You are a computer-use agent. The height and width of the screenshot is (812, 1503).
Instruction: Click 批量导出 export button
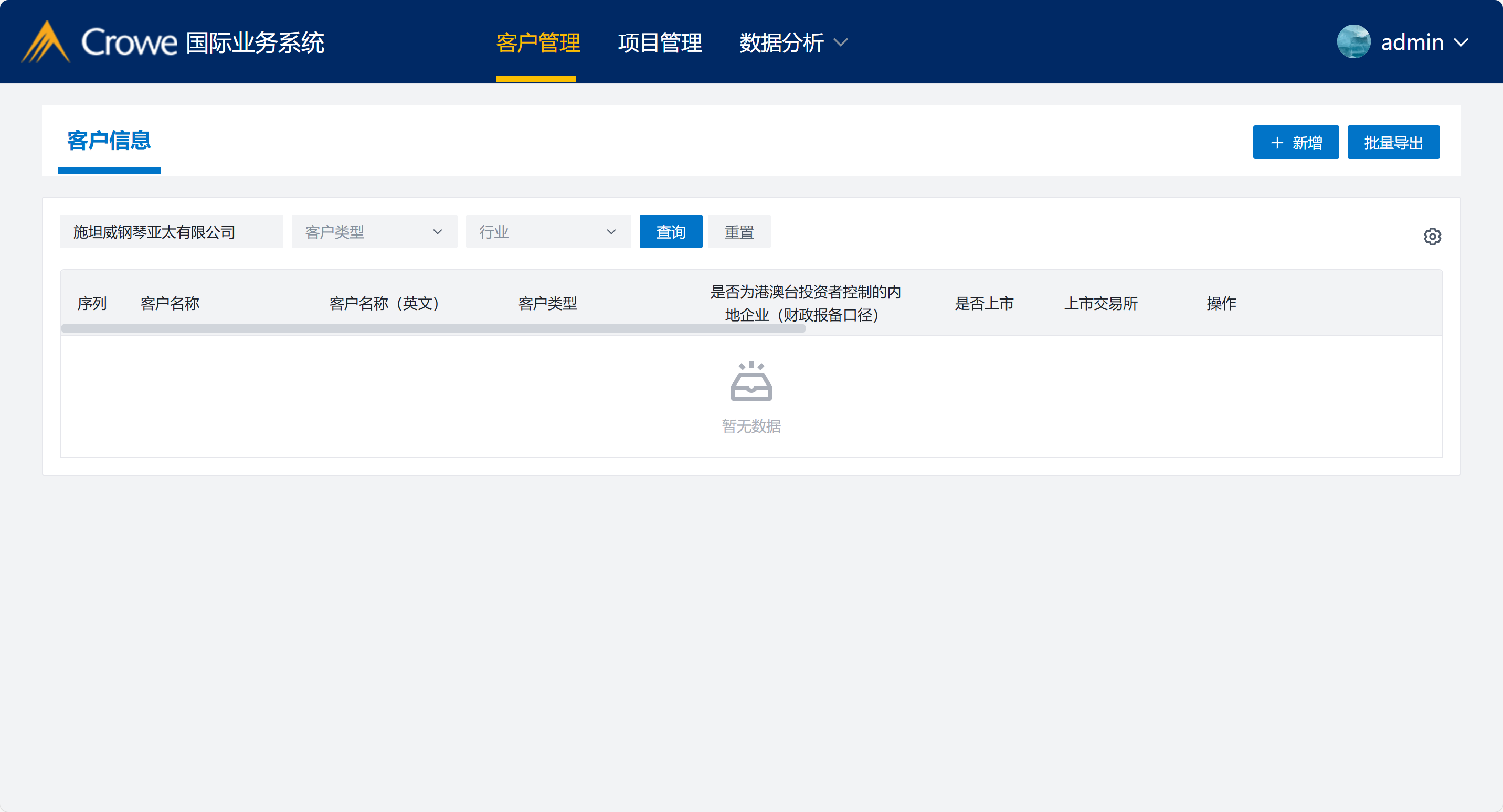[1393, 143]
